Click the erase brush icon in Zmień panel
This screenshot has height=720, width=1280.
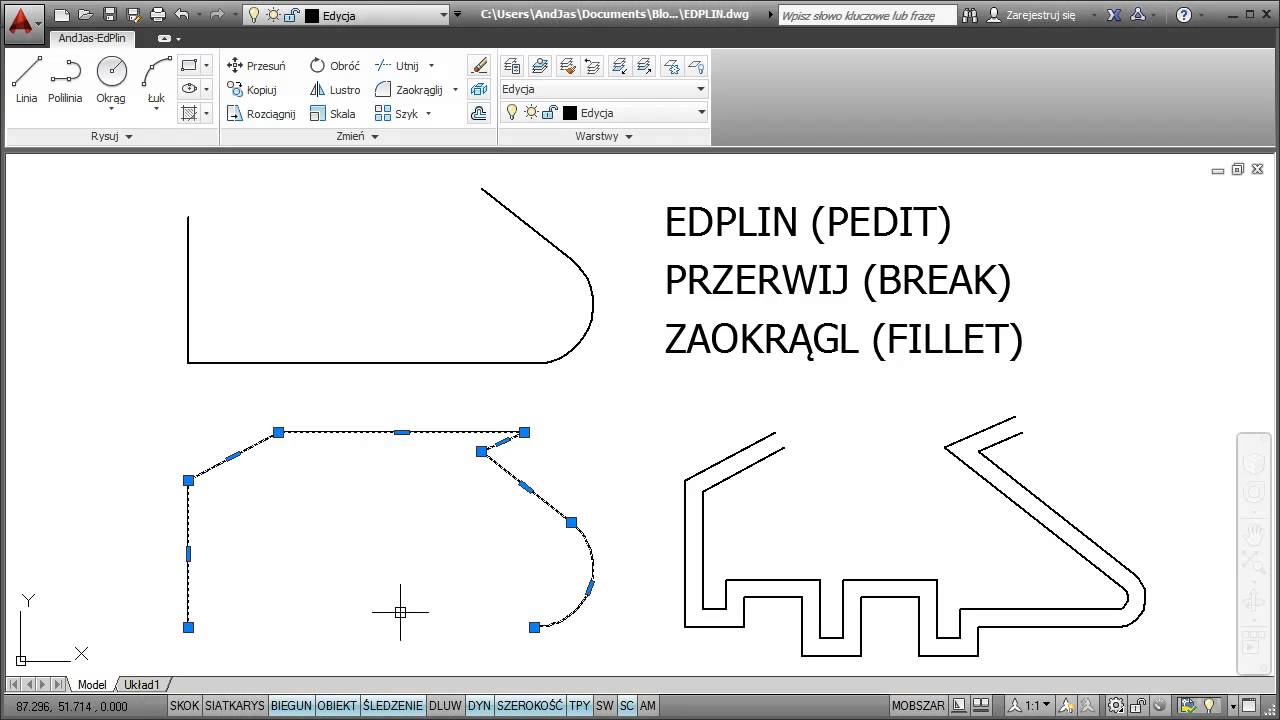click(479, 66)
